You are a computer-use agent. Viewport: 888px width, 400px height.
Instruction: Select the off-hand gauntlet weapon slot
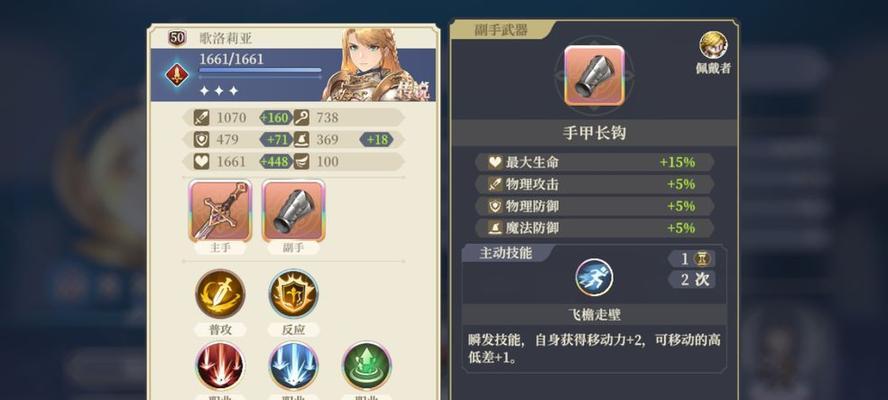(293, 211)
